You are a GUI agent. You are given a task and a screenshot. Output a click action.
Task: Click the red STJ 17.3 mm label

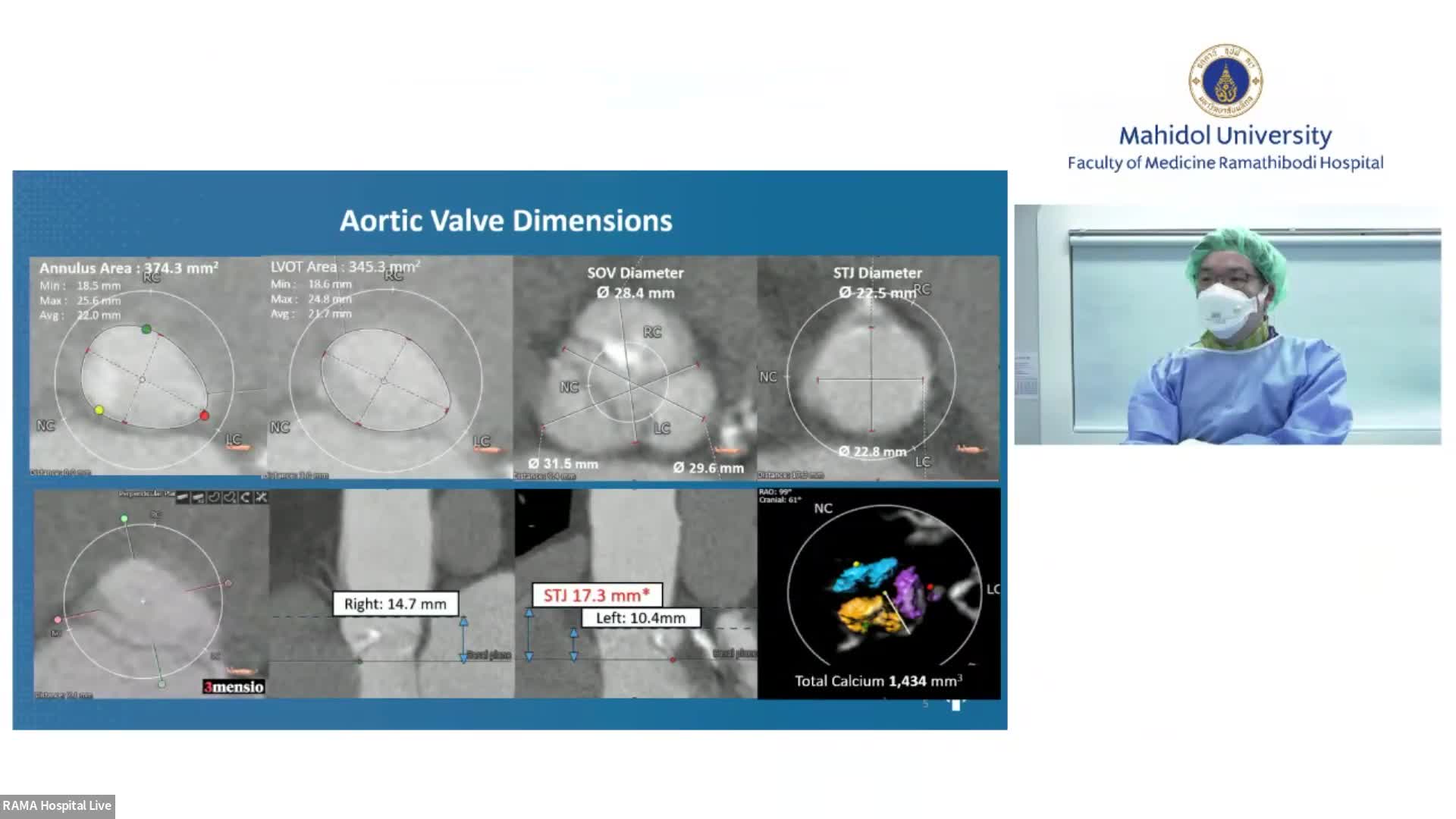pyautogui.click(x=597, y=595)
